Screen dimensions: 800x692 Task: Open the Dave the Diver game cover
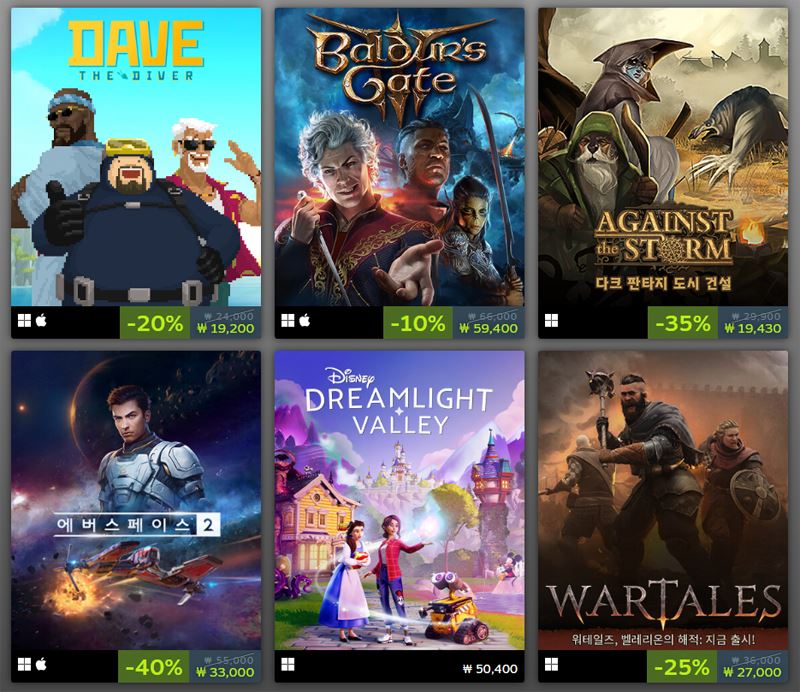coord(136,157)
